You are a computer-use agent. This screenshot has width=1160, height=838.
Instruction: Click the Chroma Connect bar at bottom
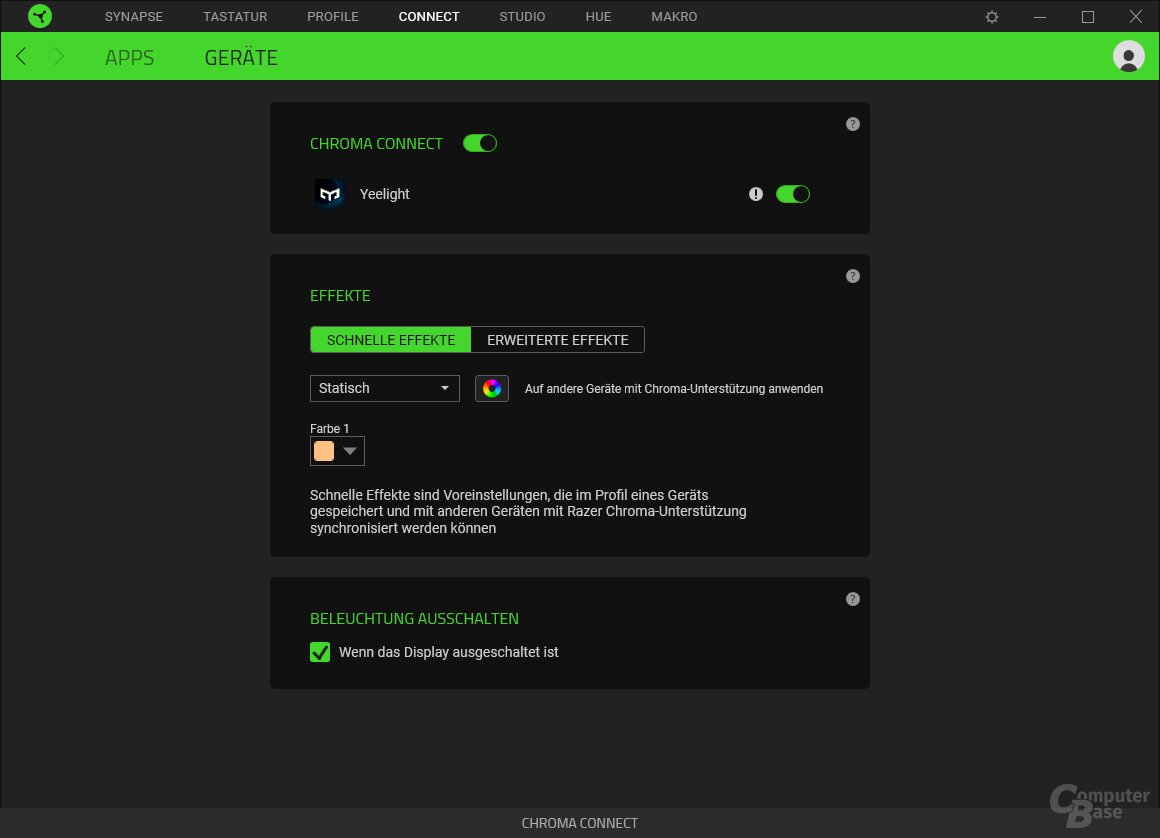(x=580, y=822)
